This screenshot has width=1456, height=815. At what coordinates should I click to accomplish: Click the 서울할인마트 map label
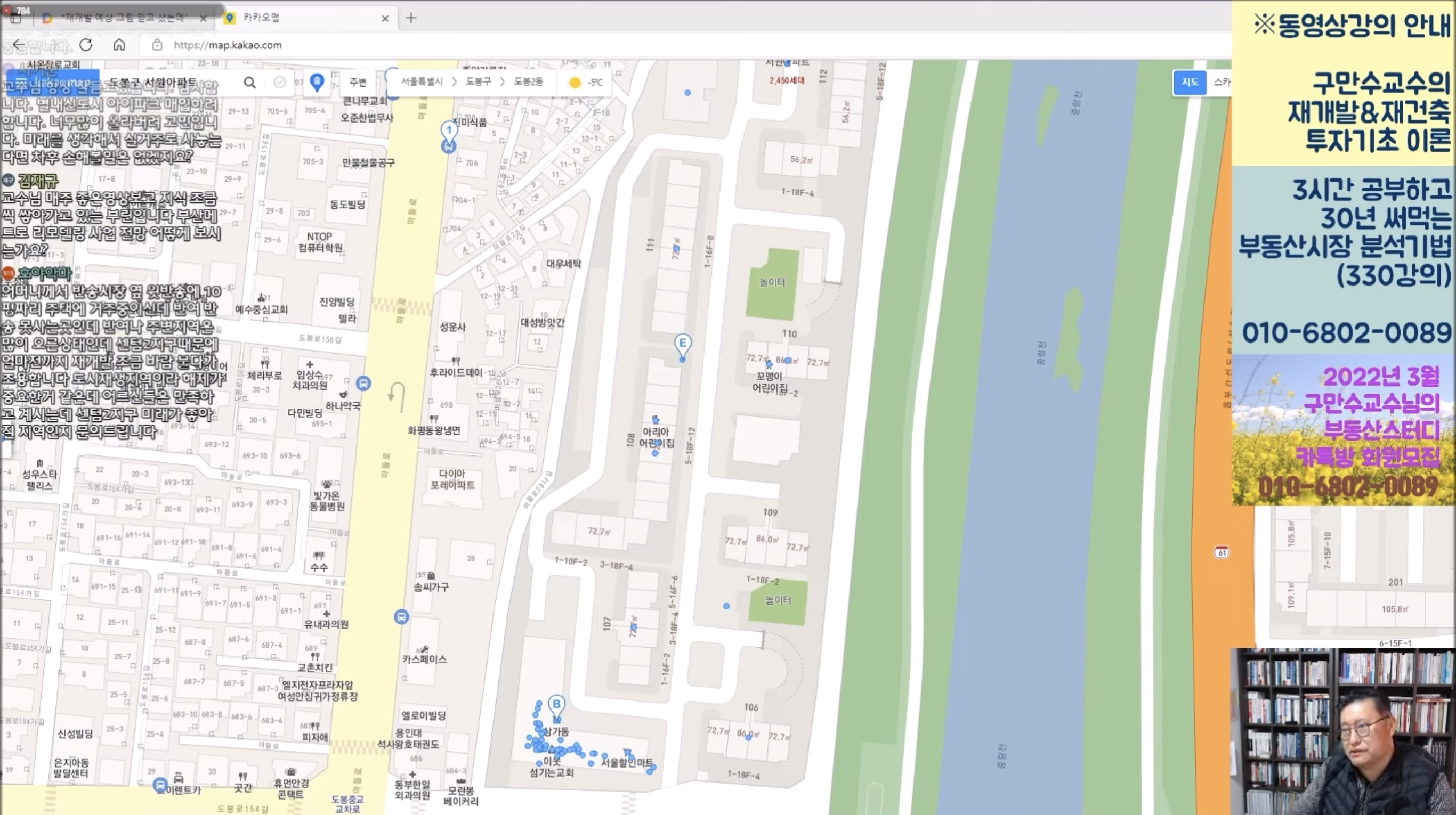[626, 762]
